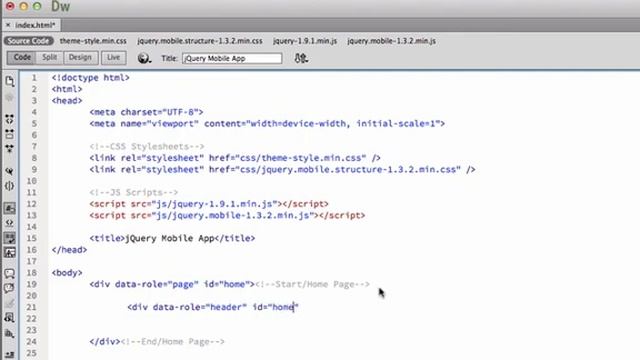The height and width of the screenshot is (360, 640).
Task: Click the "<body>" tag line
Action: [x=67, y=273]
